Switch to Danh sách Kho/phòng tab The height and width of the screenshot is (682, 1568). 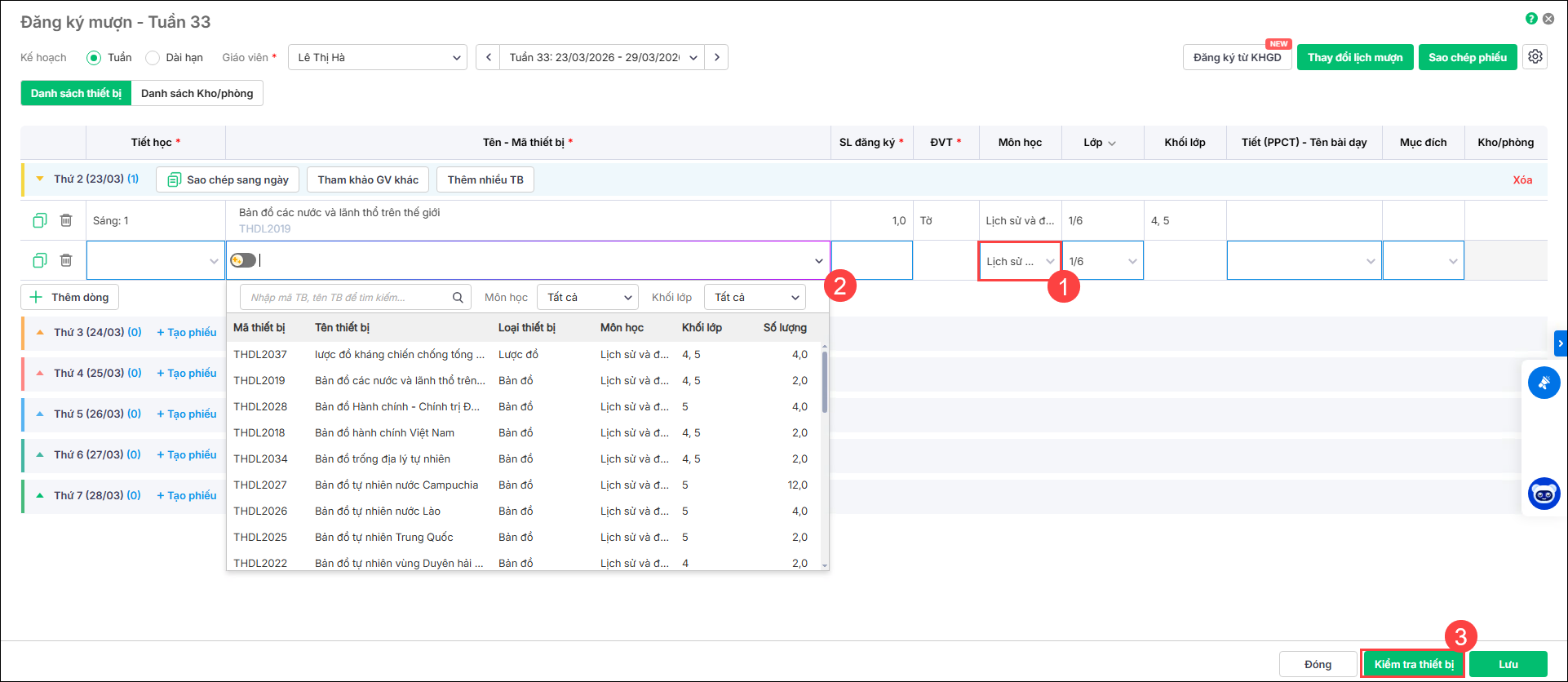(x=197, y=93)
